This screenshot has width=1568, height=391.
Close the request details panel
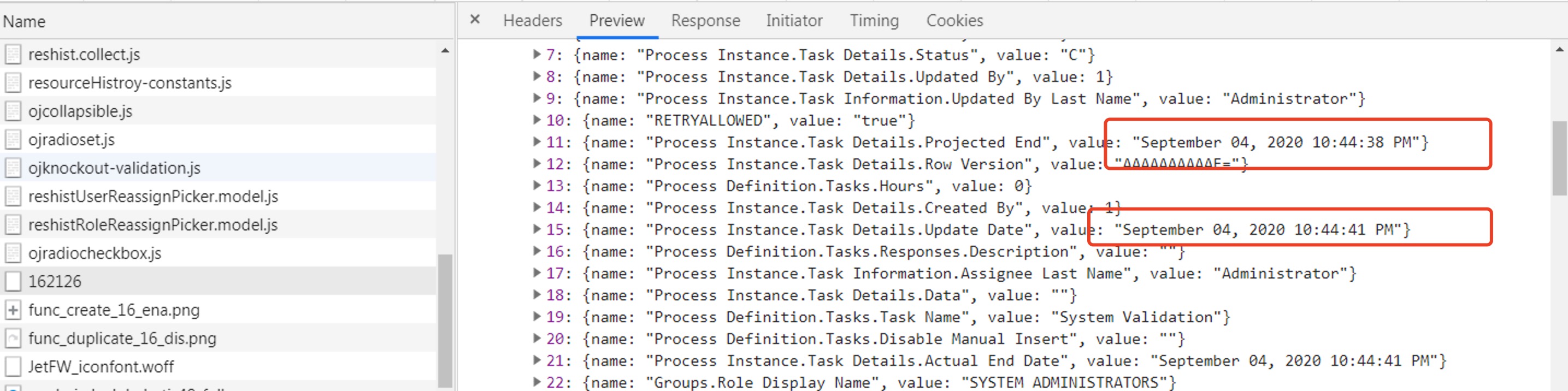click(x=475, y=20)
